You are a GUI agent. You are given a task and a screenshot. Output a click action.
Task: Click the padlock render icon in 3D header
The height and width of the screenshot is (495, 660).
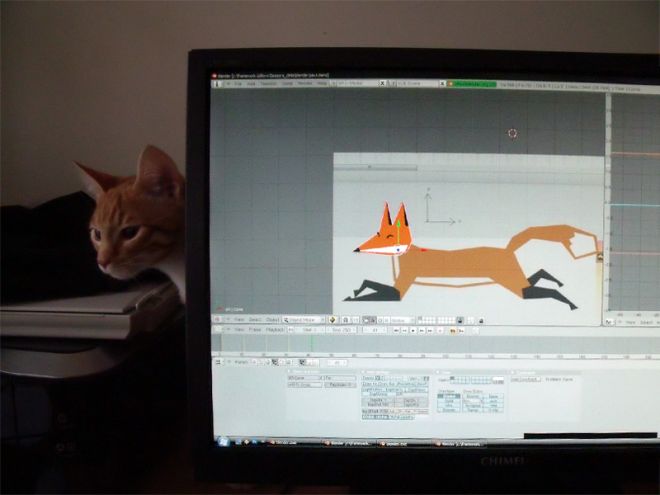tap(481, 320)
